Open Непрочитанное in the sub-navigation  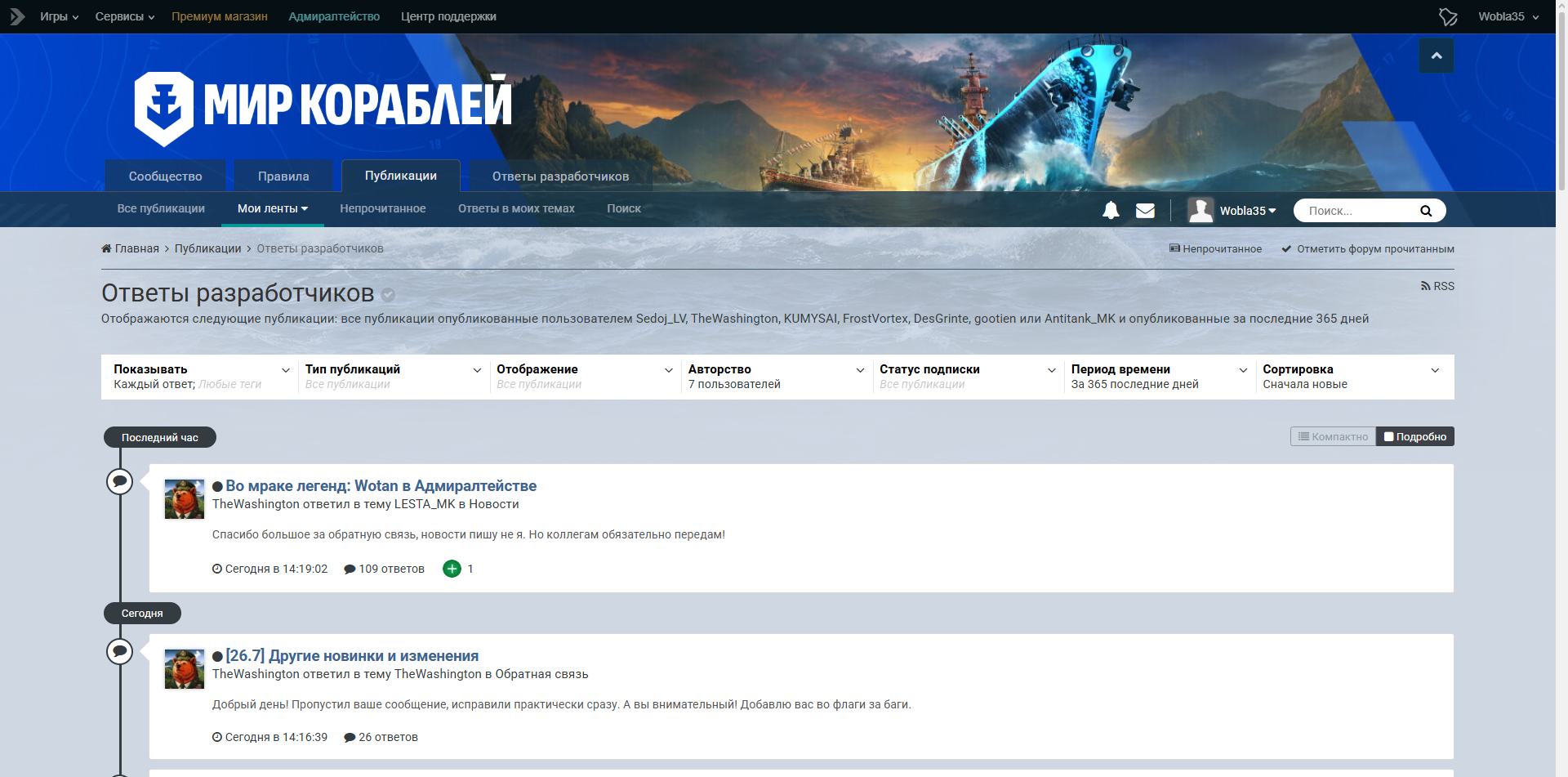point(383,208)
